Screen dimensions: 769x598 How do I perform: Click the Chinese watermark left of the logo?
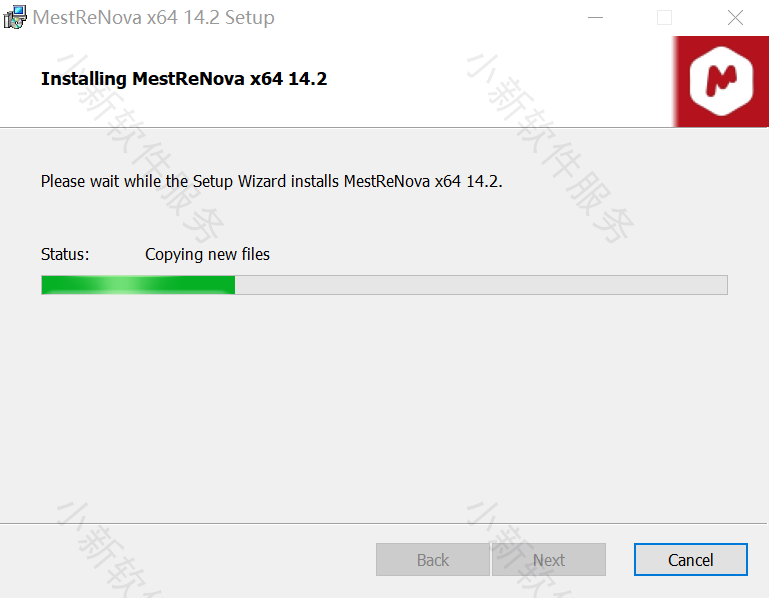click(550, 148)
